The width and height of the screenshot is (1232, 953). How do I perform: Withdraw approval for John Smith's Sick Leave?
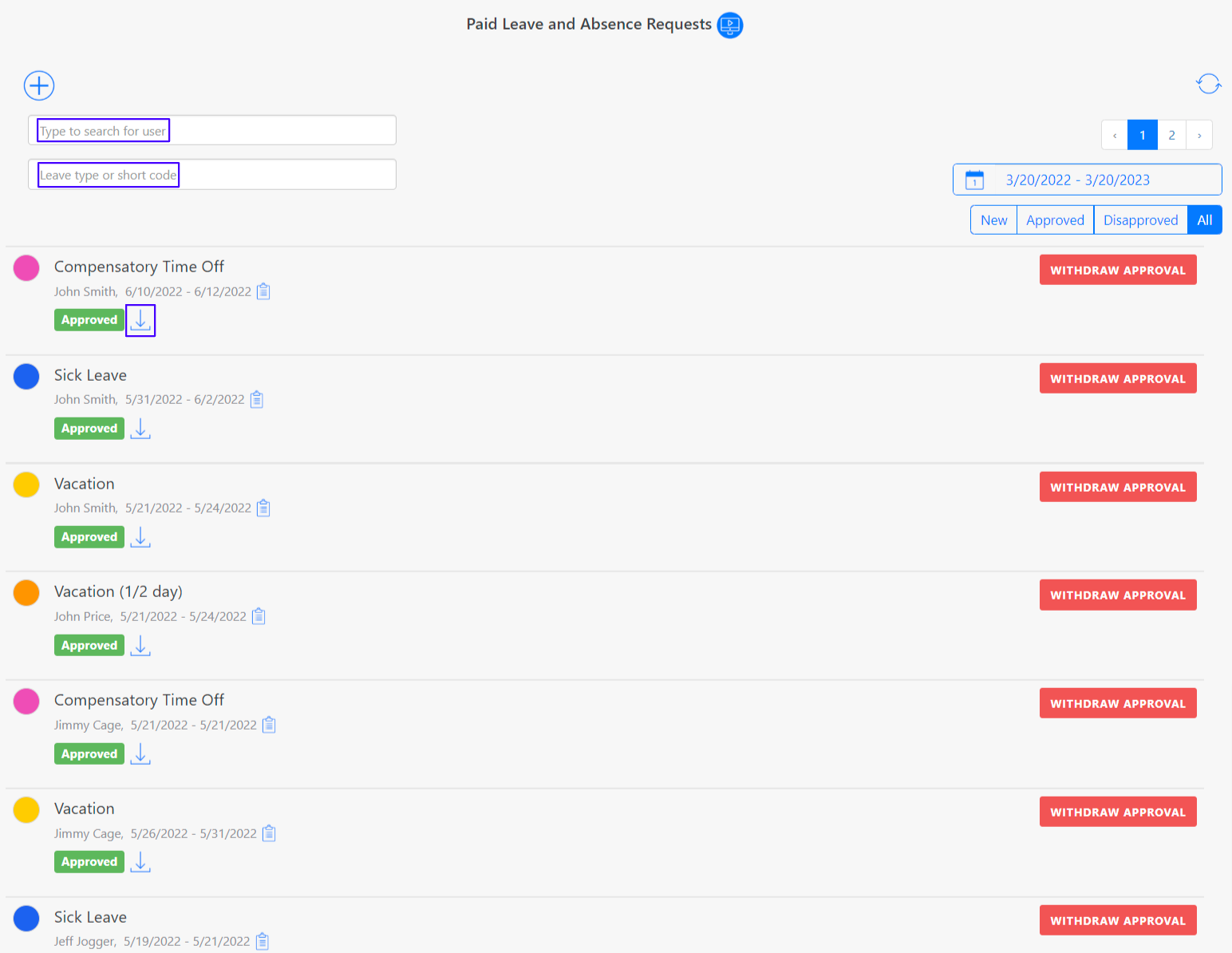coord(1117,378)
